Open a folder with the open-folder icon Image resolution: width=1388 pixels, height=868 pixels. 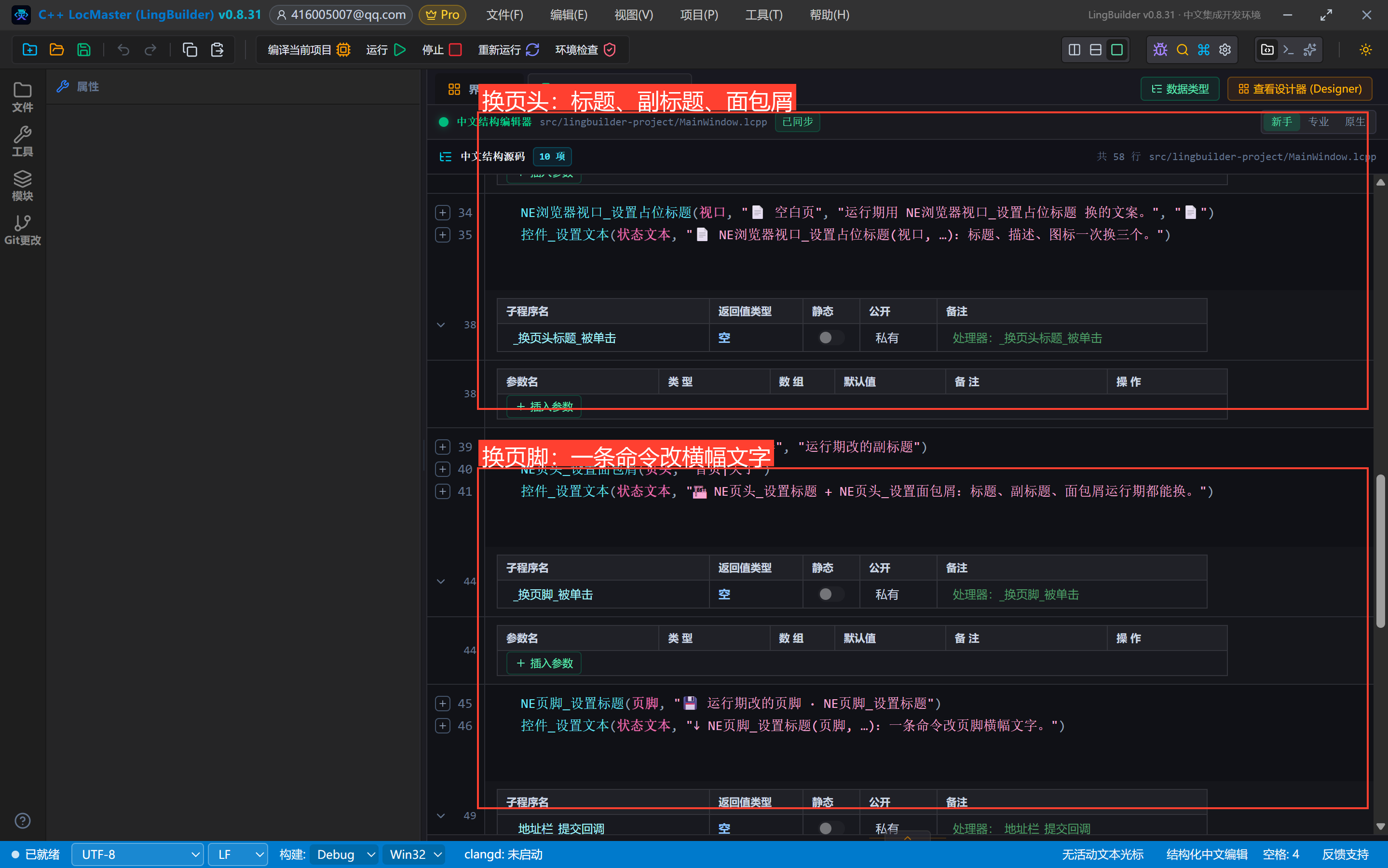pos(56,50)
